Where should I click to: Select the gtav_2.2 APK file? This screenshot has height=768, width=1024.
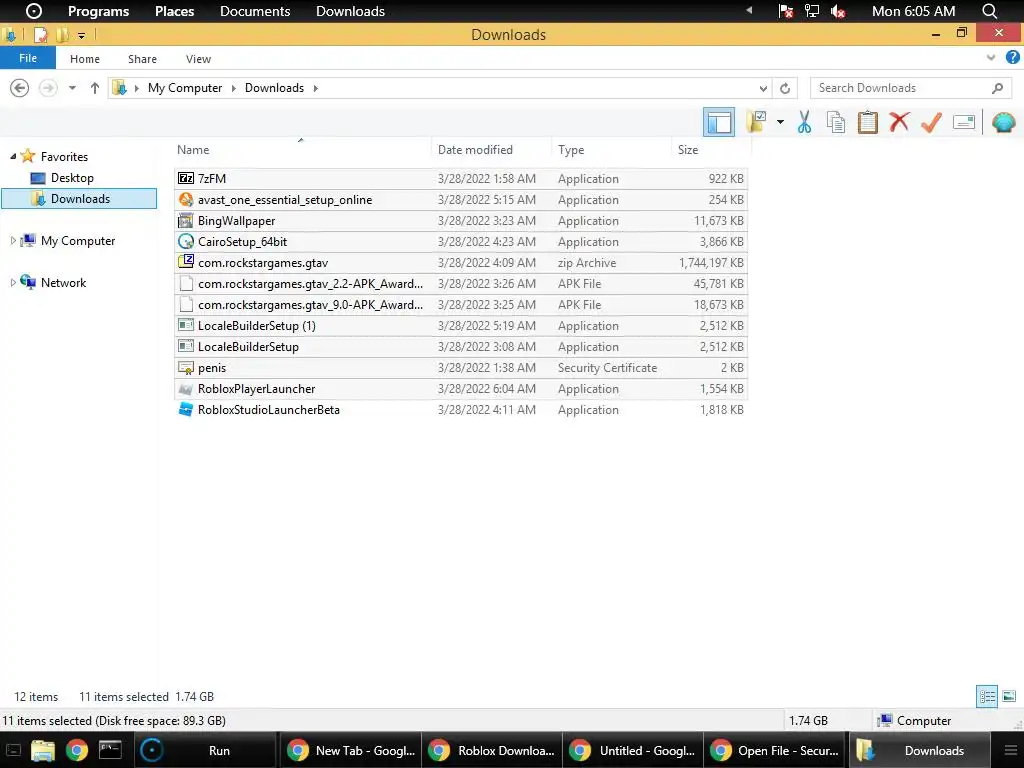pyautogui.click(x=461, y=283)
